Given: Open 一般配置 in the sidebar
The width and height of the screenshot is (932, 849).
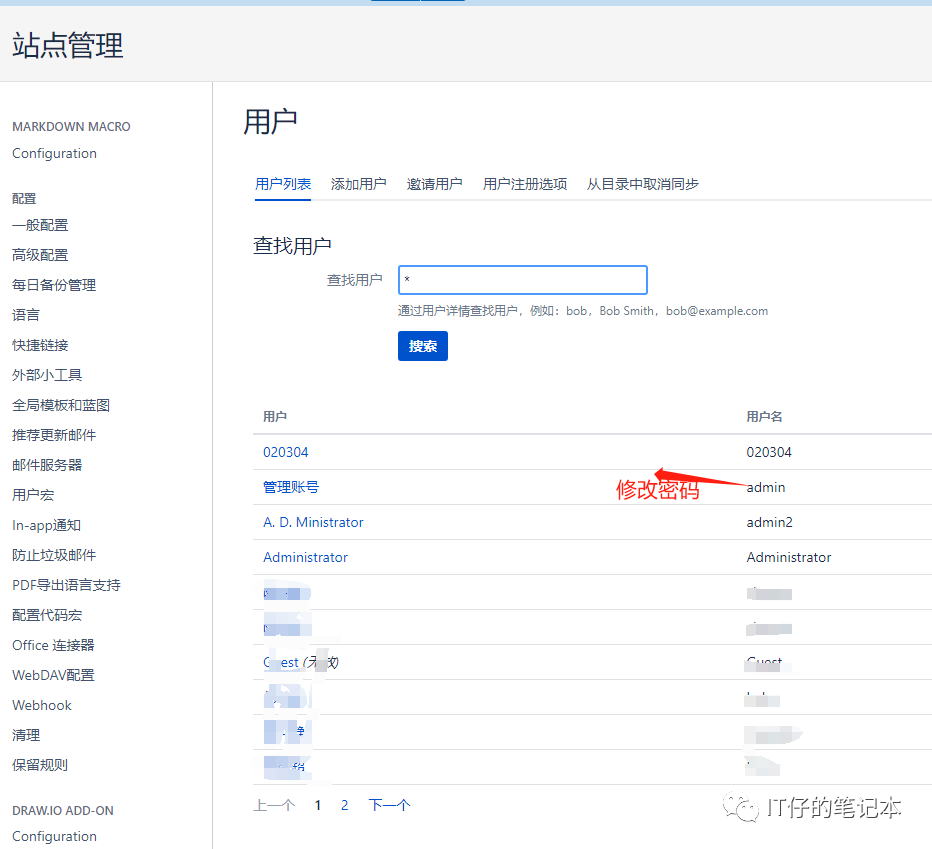Looking at the screenshot, I should coord(40,225).
